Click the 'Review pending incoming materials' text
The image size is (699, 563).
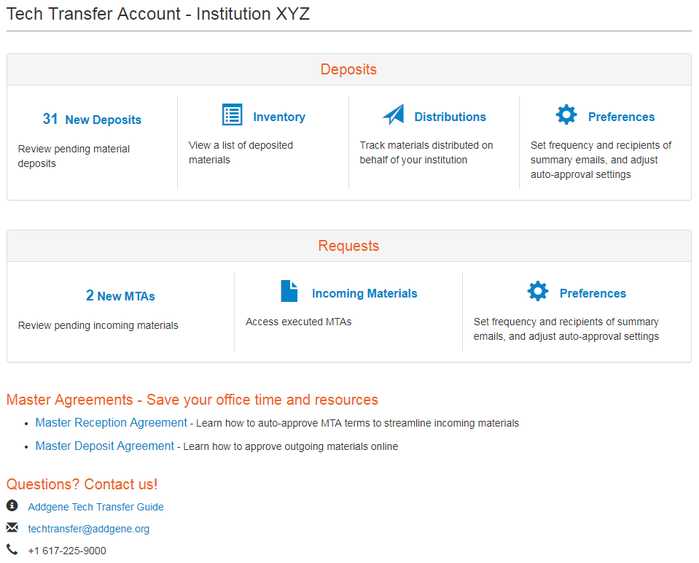click(x=98, y=325)
